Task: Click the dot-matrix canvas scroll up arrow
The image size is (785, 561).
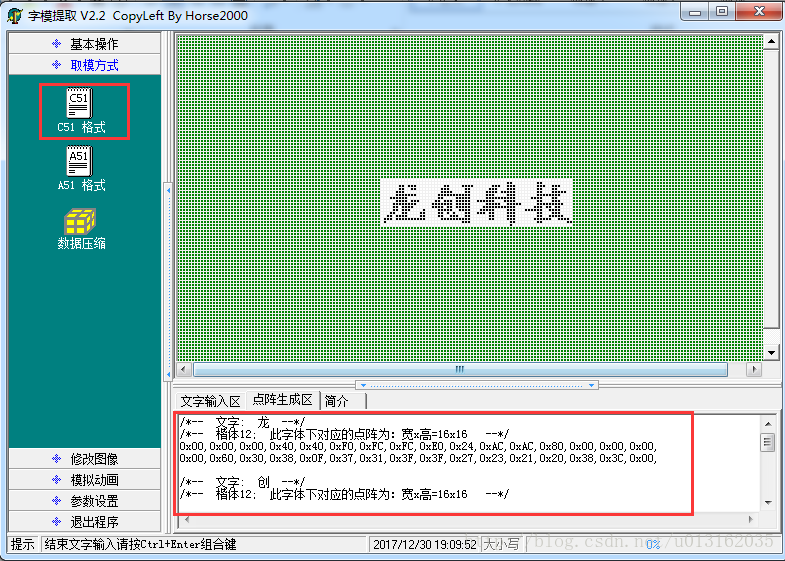Action: 771,42
